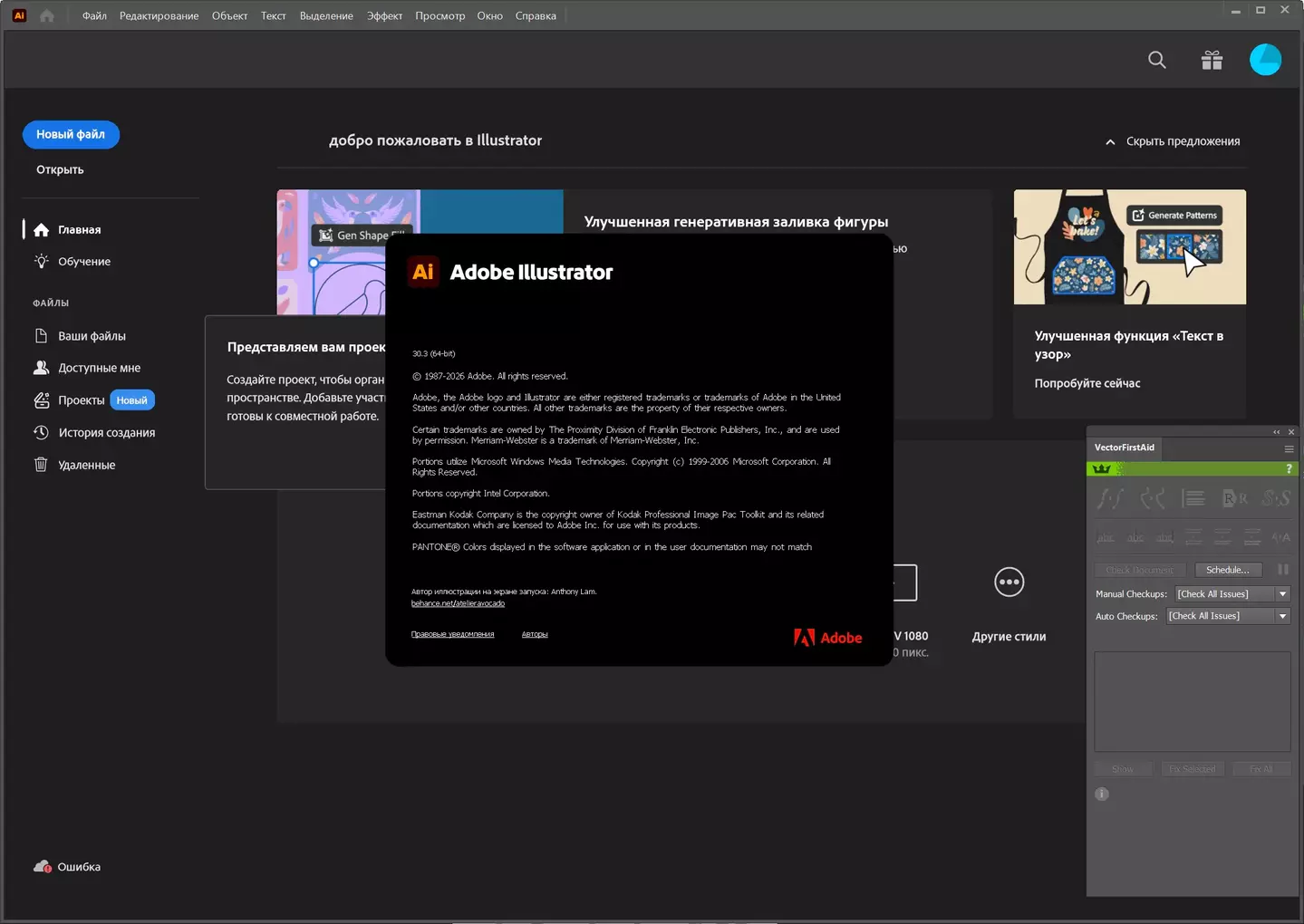Screen dimensions: 1304x924
Task: Click the Schedule... button
Action: pyautogui.click(x=1227, y=570)
